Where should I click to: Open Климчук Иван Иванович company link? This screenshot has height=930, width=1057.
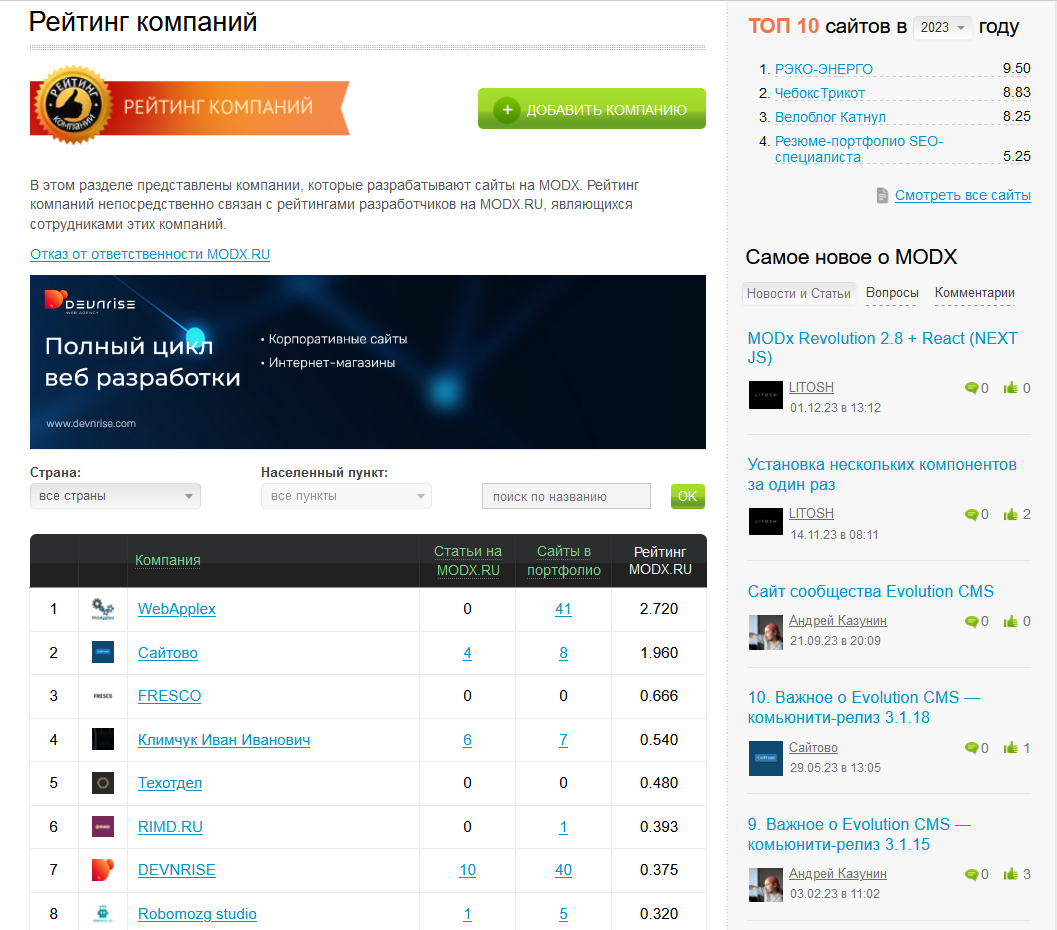coord(224,739)
